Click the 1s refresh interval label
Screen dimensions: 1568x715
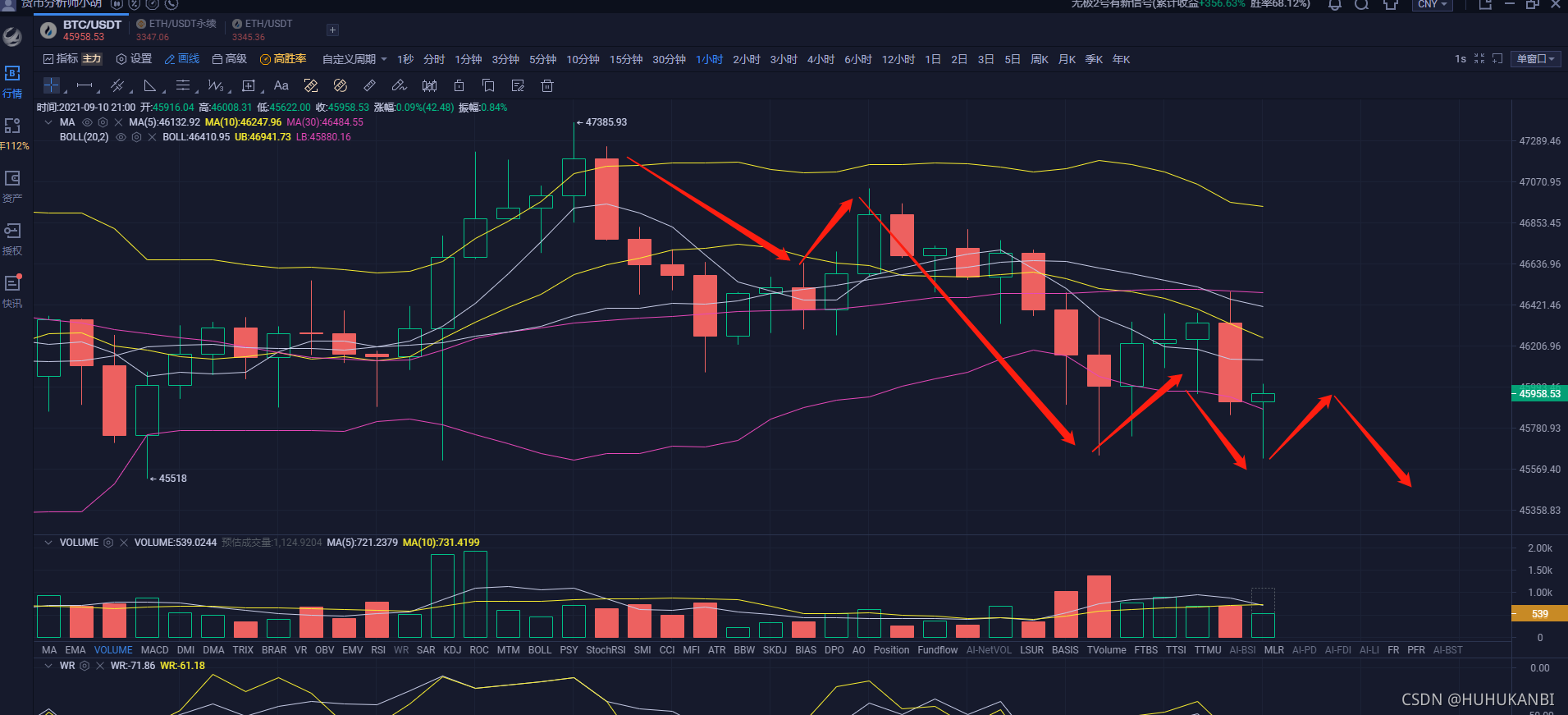click(1461, 59)
